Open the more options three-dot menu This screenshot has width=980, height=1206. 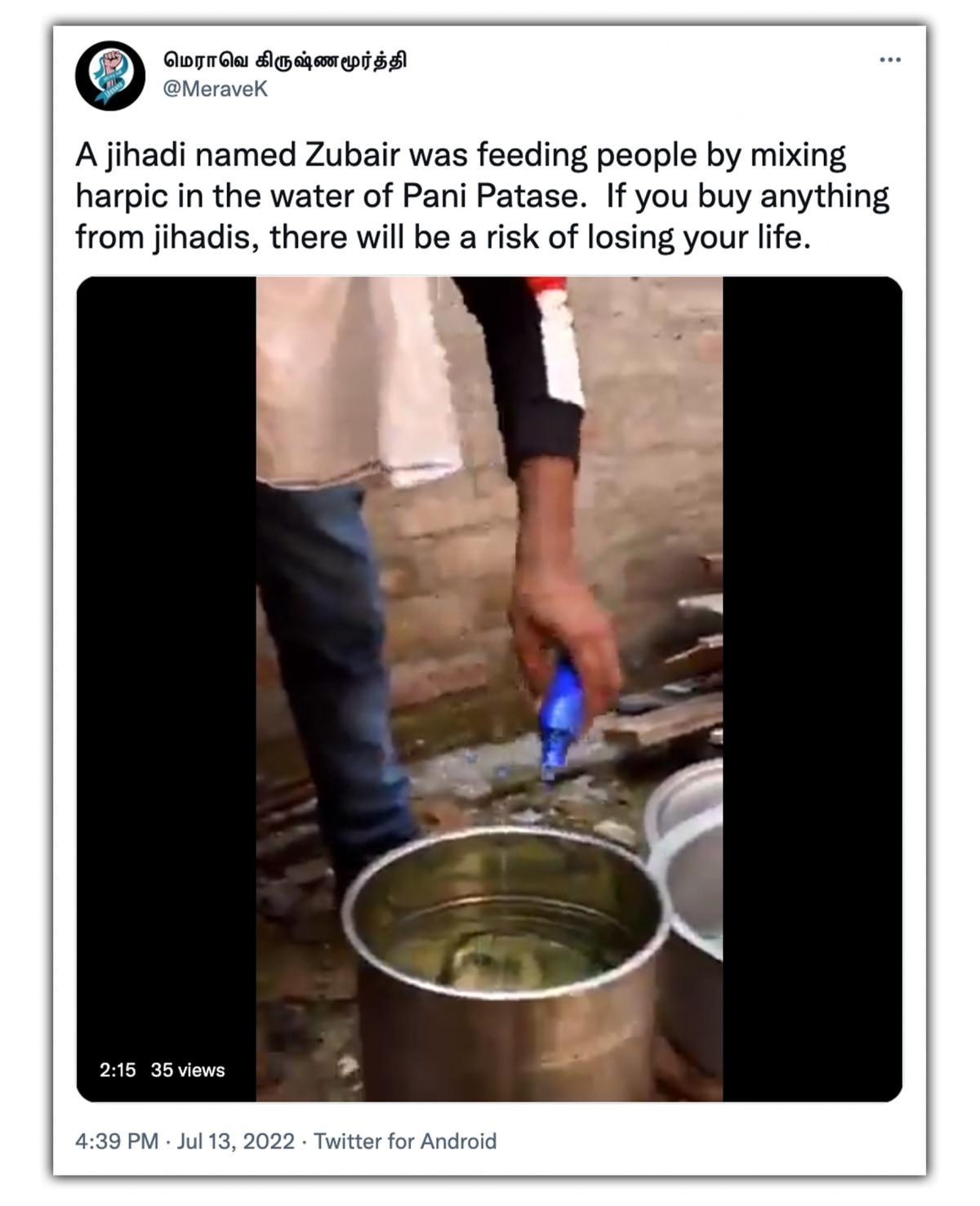click(x=890, y=60)
